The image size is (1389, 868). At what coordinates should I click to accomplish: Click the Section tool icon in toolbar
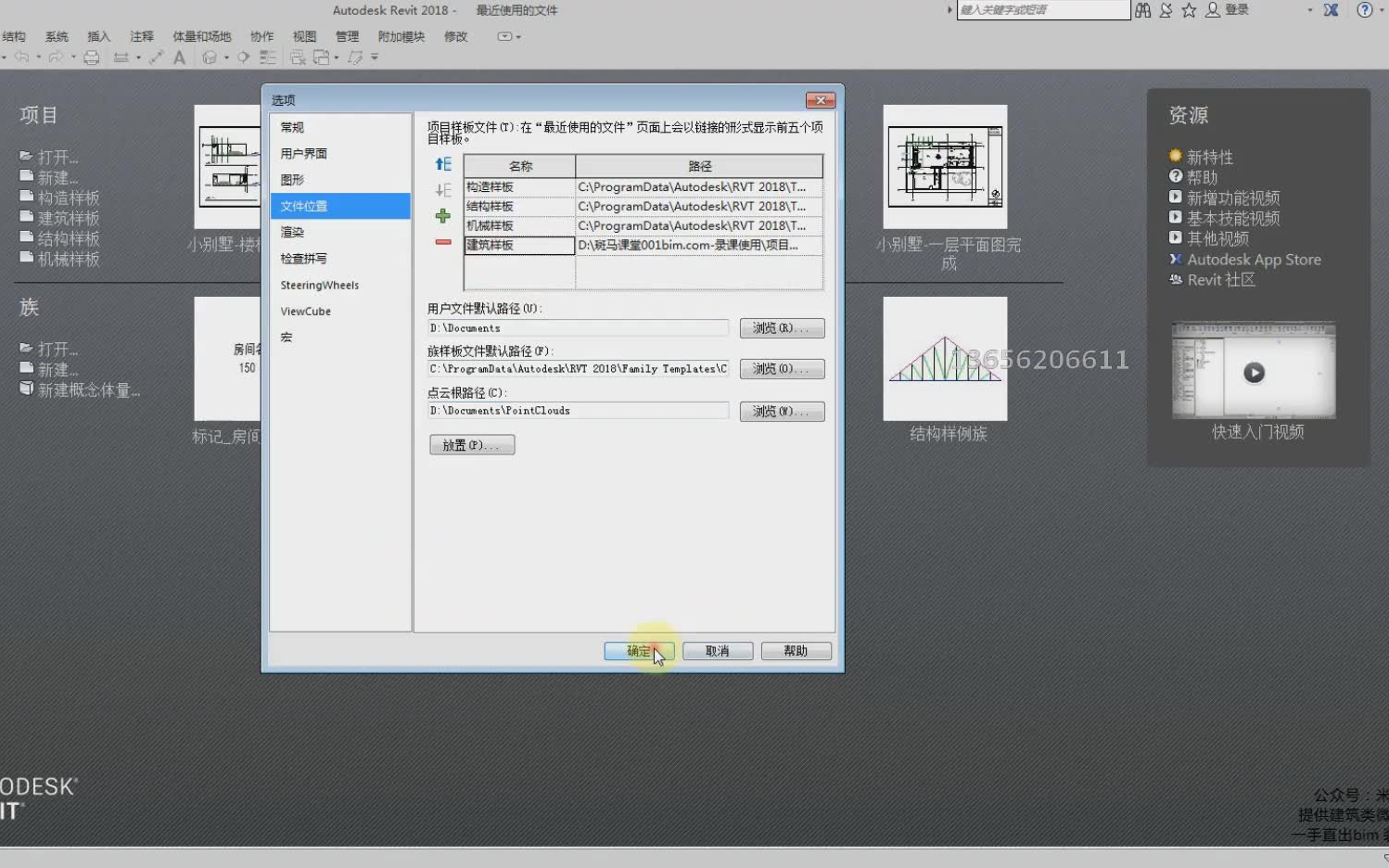243,57
